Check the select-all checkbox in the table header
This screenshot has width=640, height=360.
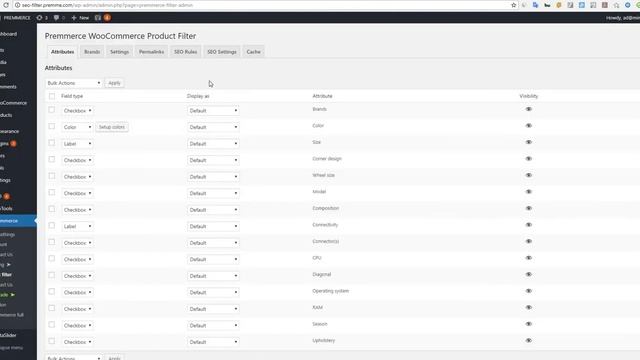52,96
